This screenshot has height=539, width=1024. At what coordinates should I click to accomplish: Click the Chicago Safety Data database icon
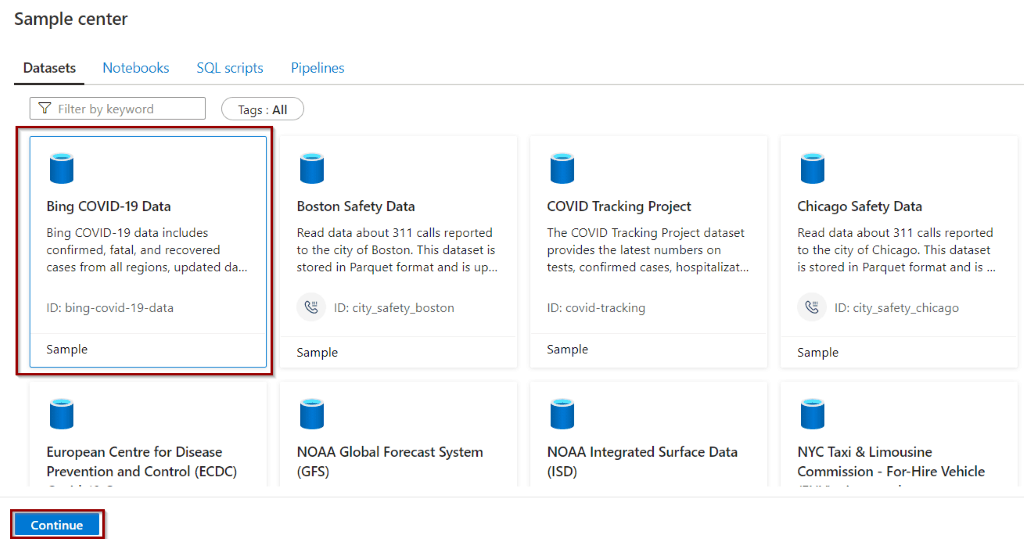coord(812,169)
